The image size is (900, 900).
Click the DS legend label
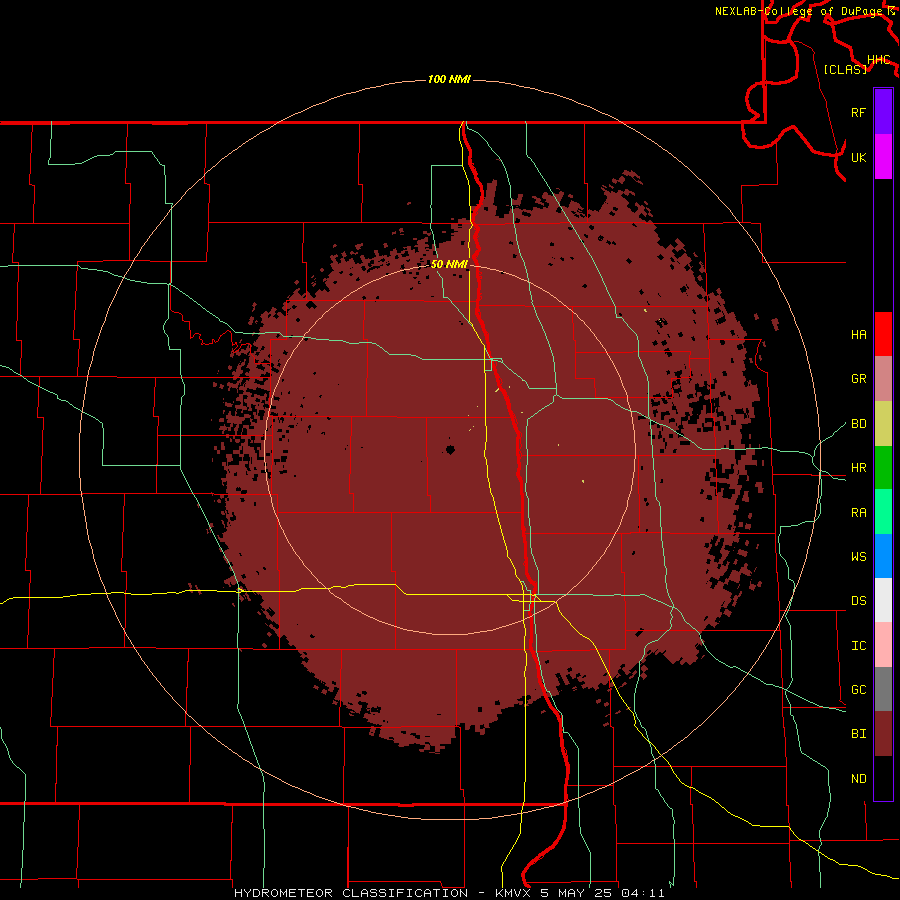pos(859,601)
